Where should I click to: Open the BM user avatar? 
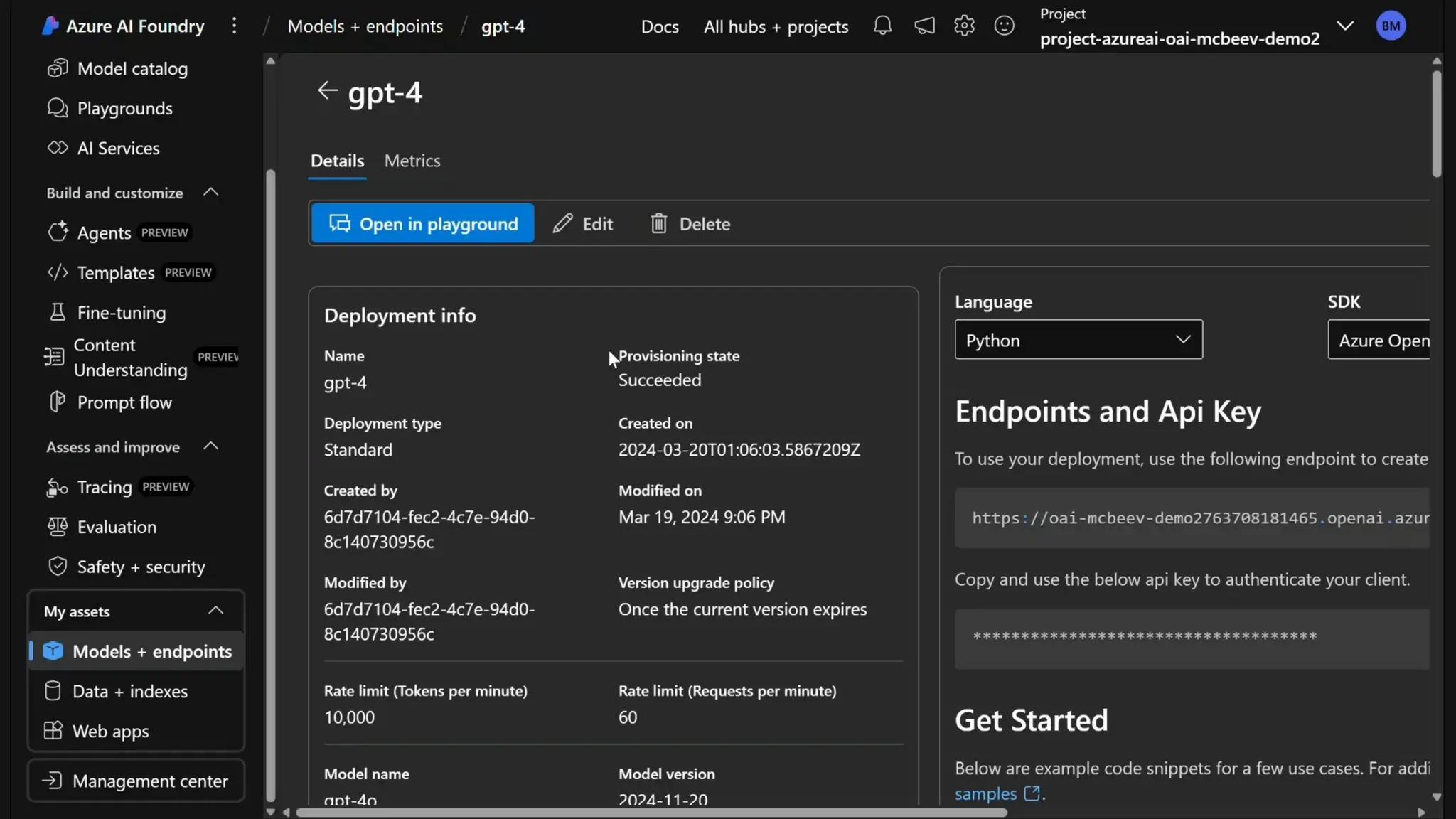[x=1391, y=26]
